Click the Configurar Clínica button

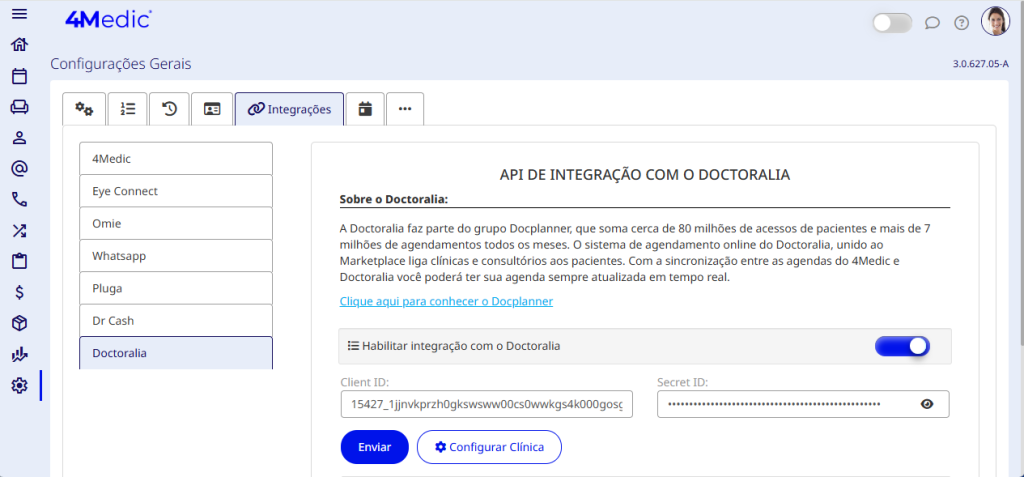pos(489,447)
